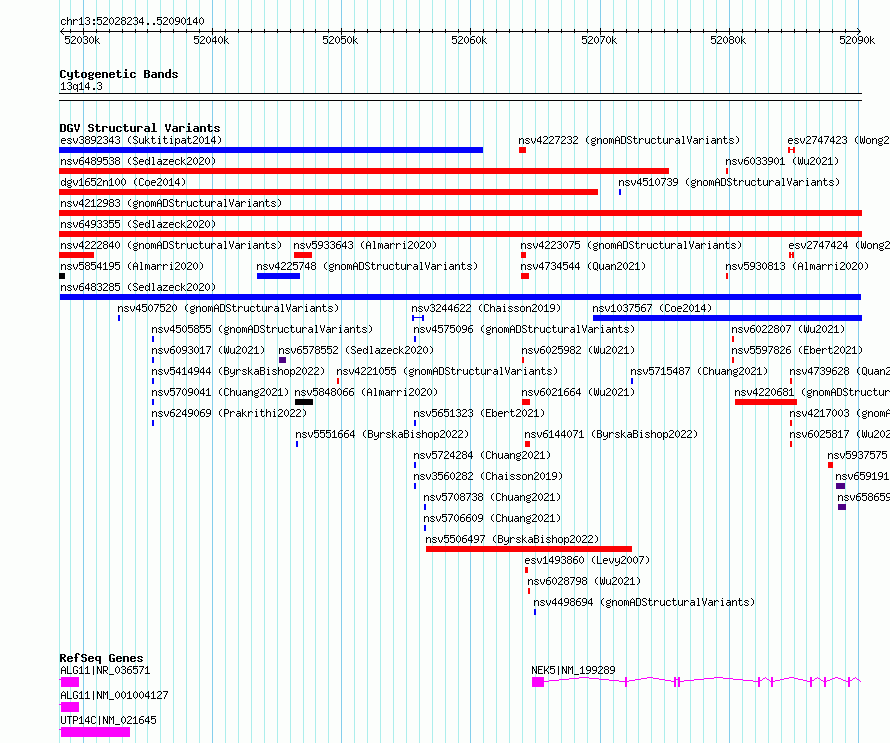
Task: Click the blue nsv3244622 bracket glyph
Action: (418, 318)
